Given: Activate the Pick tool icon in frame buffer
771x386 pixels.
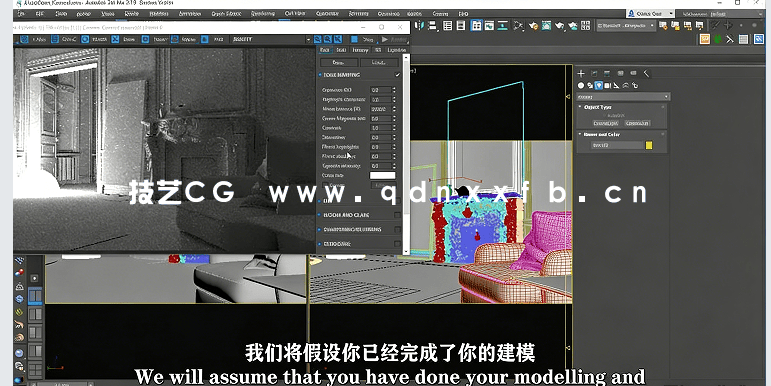Looking at the screenshot, I should point(205,39).
